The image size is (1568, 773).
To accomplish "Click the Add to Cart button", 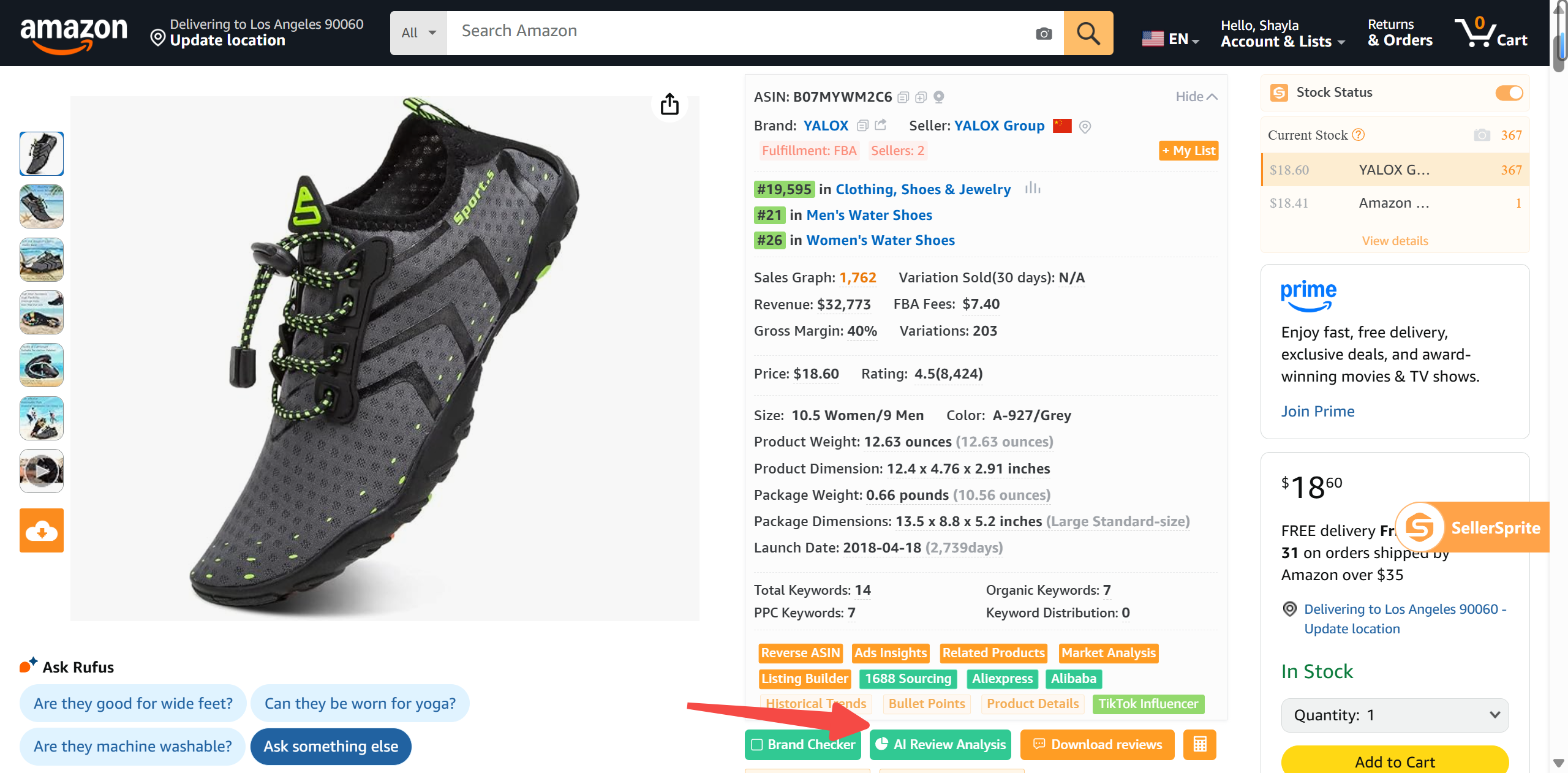I will pyautogui.click(x=1395, y=761).
